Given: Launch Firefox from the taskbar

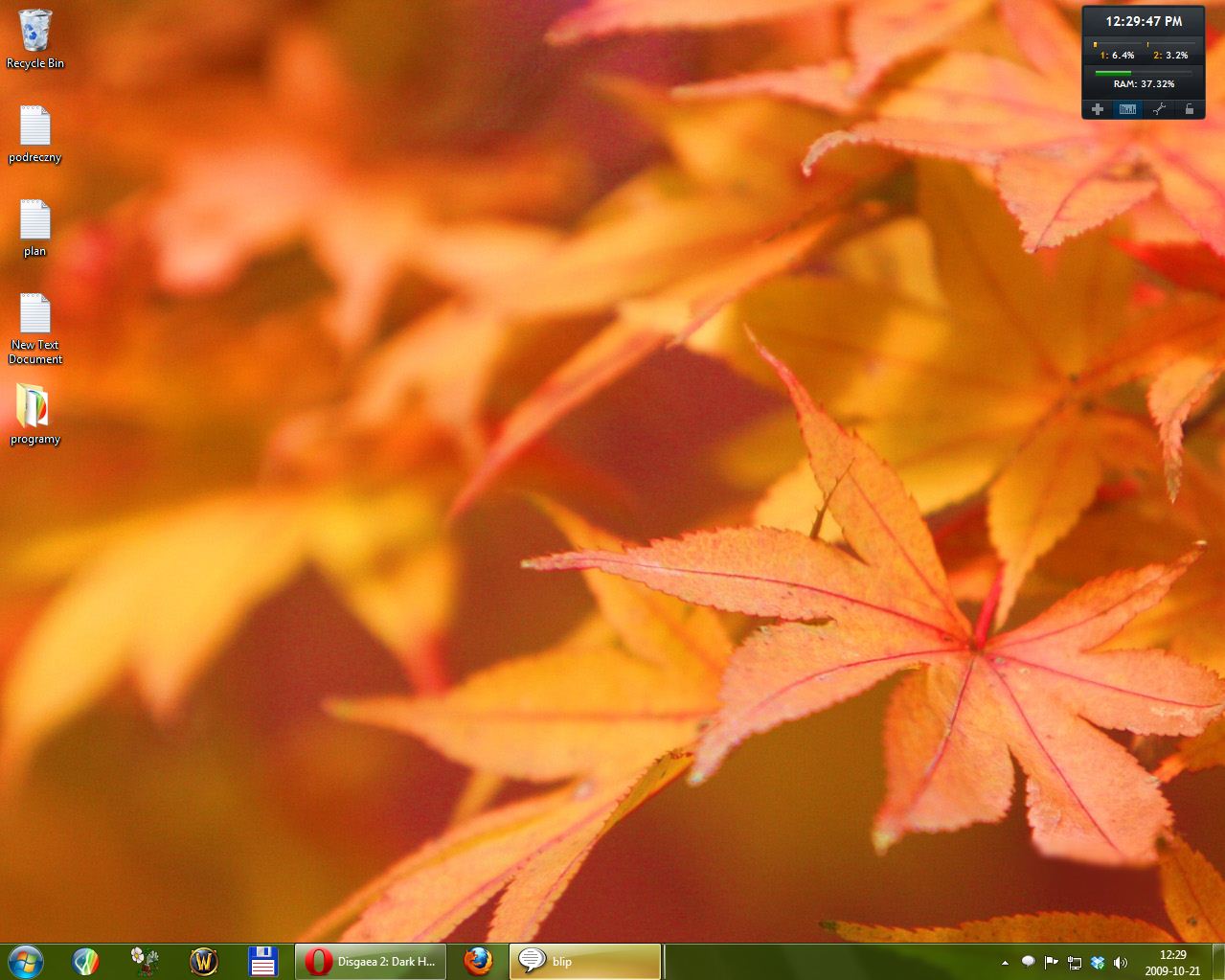Looking at the screenshot, I should [477, 961].
